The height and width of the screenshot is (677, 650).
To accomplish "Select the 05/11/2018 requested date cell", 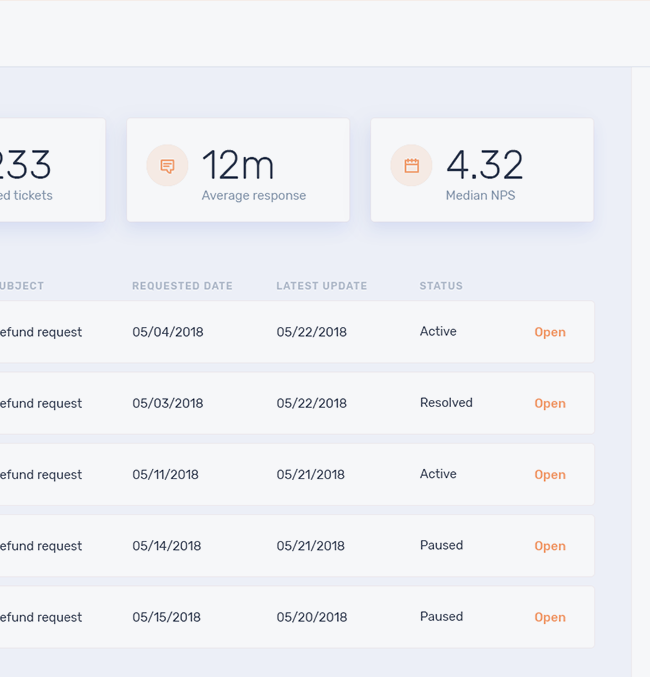I will (x=165, y=475).
